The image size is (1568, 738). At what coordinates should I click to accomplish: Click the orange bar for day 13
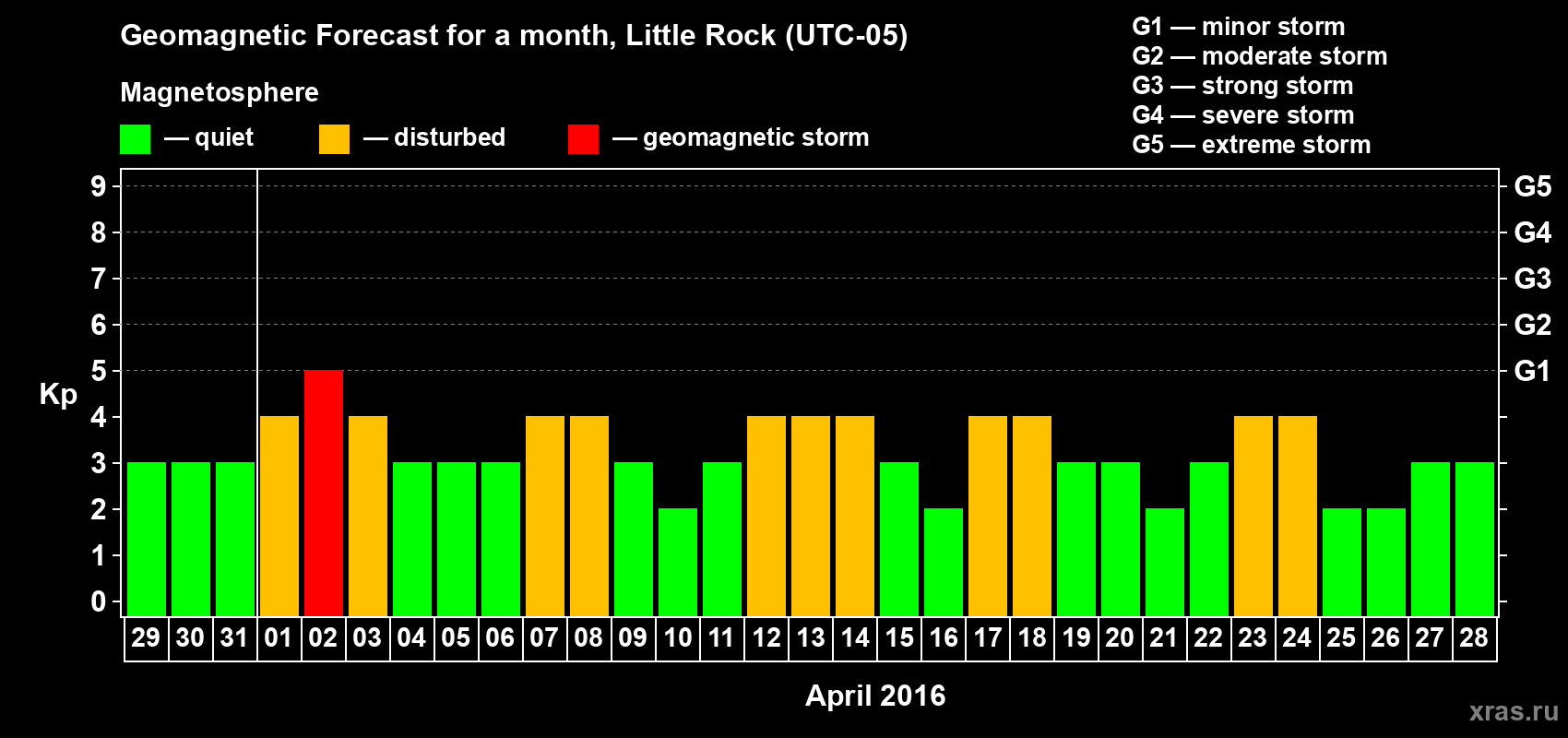click(x=811, y=517)
